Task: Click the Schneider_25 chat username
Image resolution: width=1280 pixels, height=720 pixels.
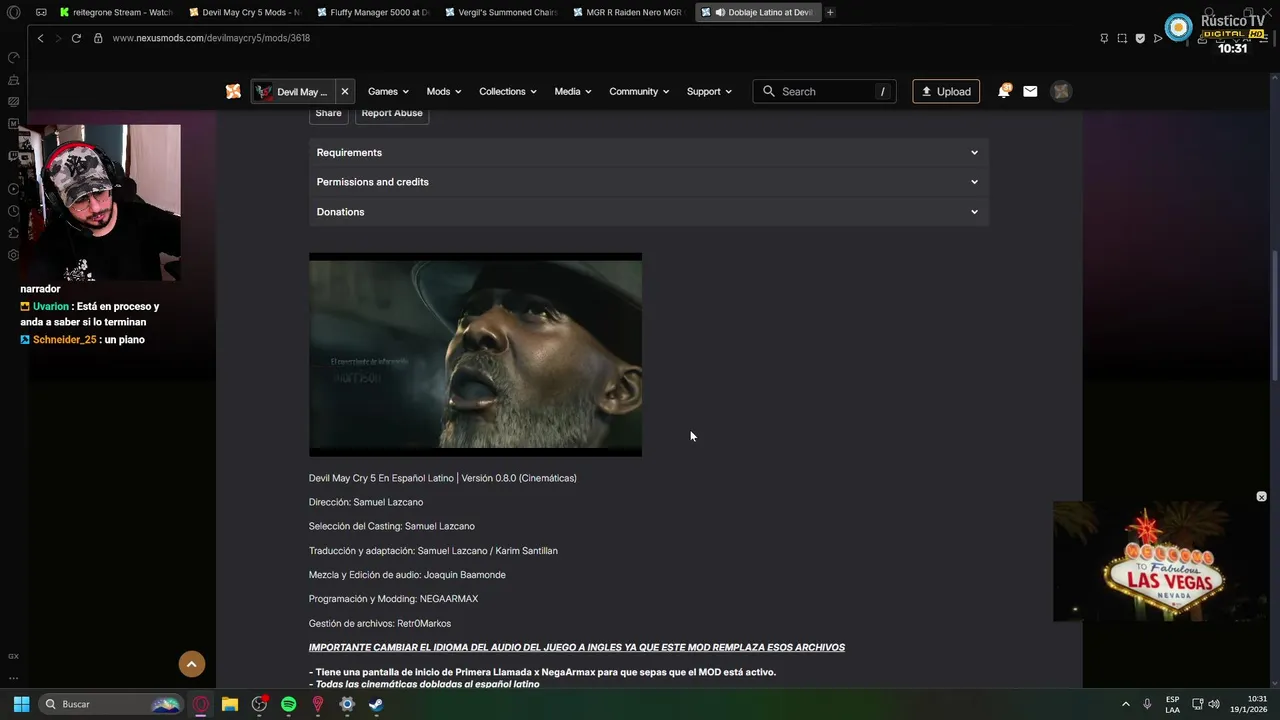Action: click(65, 340)
